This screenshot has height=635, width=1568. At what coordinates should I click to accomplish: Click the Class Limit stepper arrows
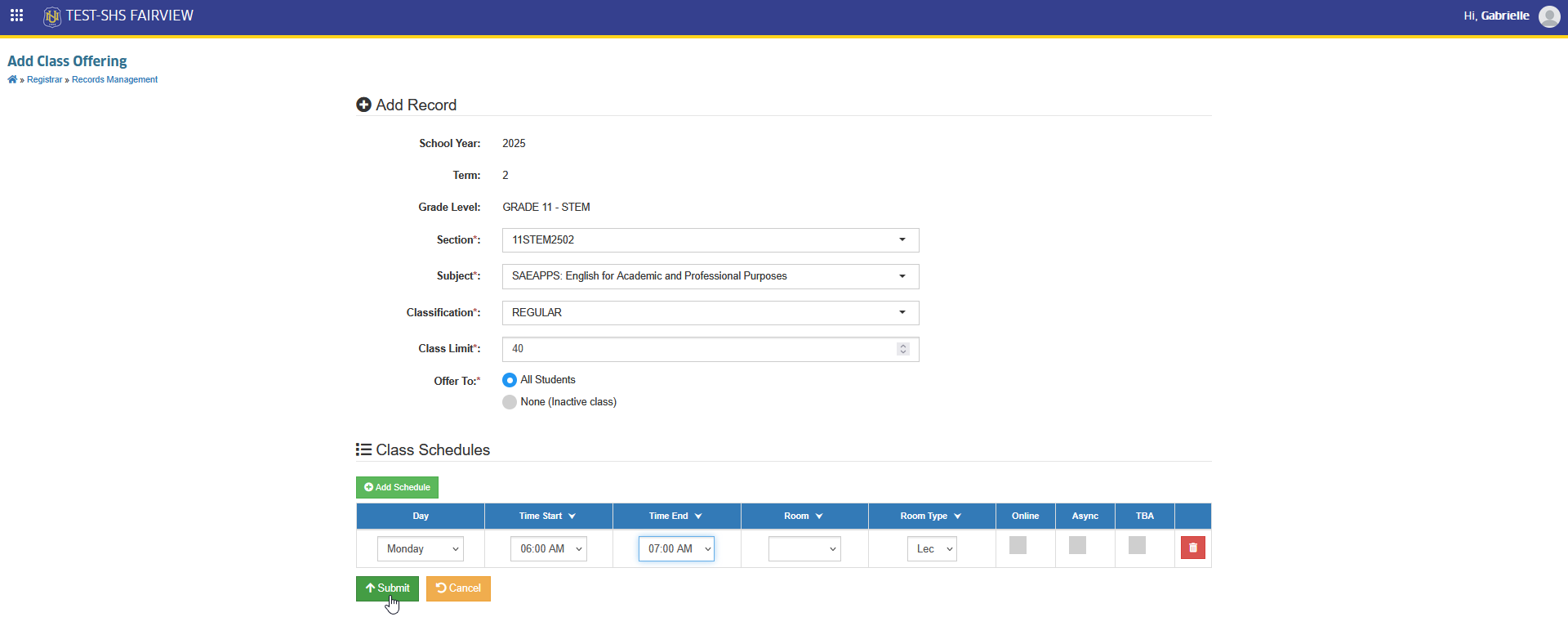[902, 349]
